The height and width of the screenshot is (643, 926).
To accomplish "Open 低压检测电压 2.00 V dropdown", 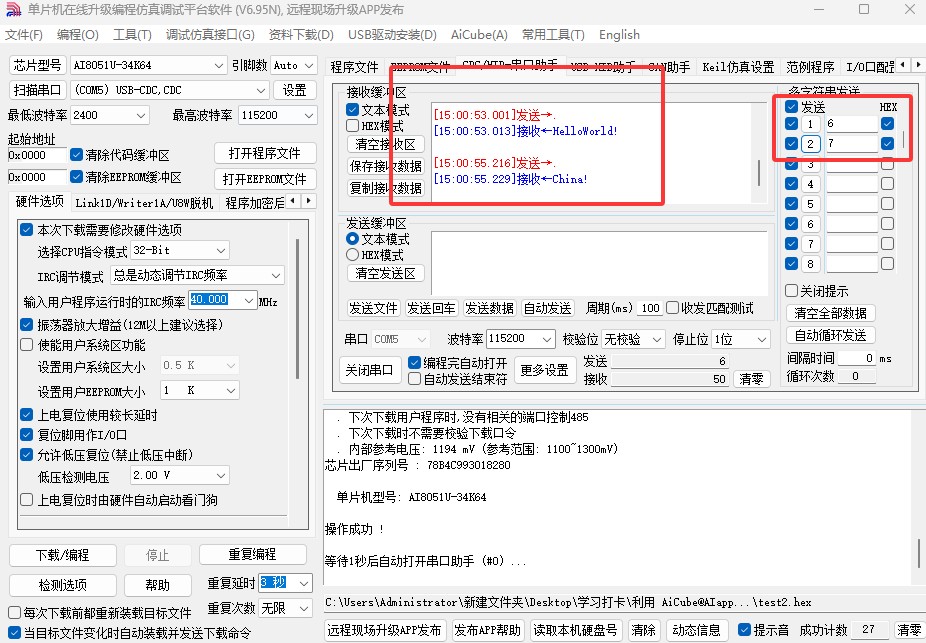I will tap(221, 475).
